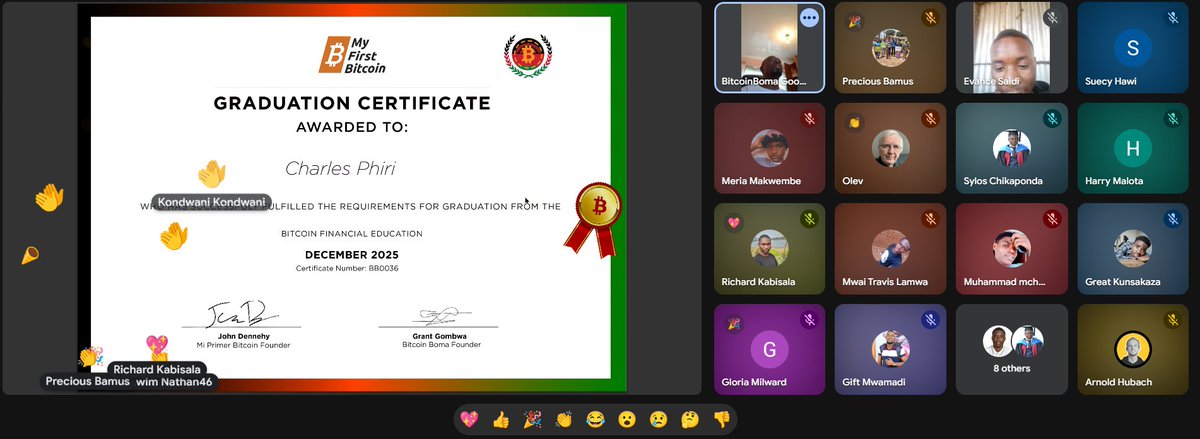Image resolution: width=1200 pixels, height=439 pixels.
Task: Click Sylos Chikaponda's profile photo
Action: point(1011,148)
